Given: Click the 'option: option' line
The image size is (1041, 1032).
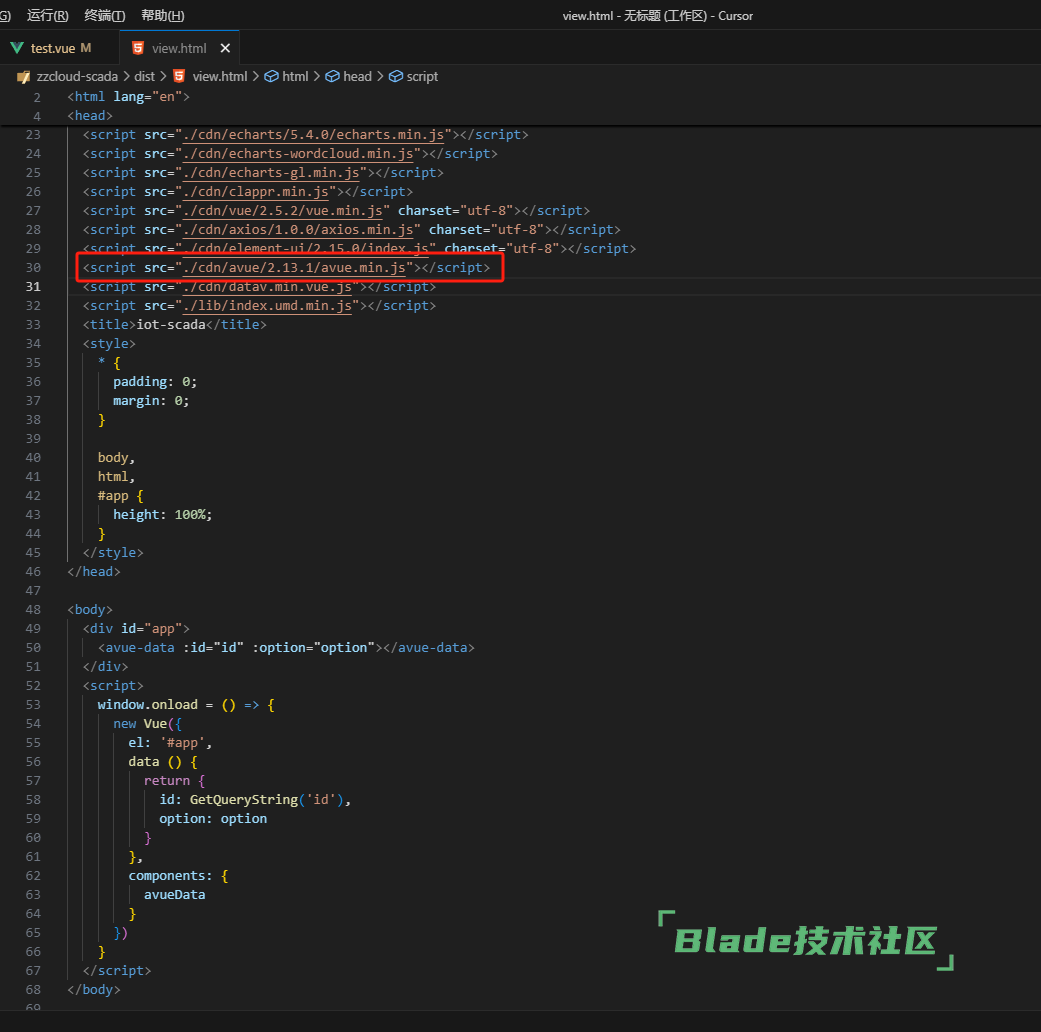Looking at the screenshot, I should click(x=213, y=819).
